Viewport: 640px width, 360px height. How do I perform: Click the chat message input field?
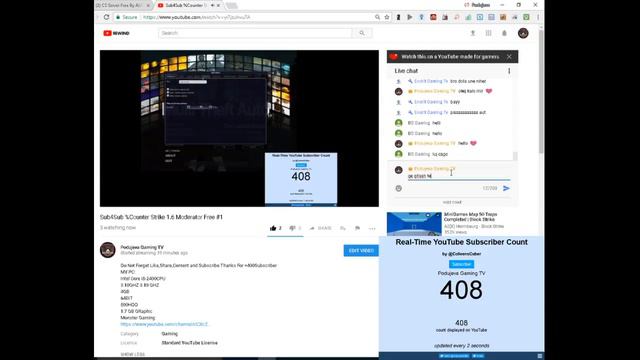459,176
